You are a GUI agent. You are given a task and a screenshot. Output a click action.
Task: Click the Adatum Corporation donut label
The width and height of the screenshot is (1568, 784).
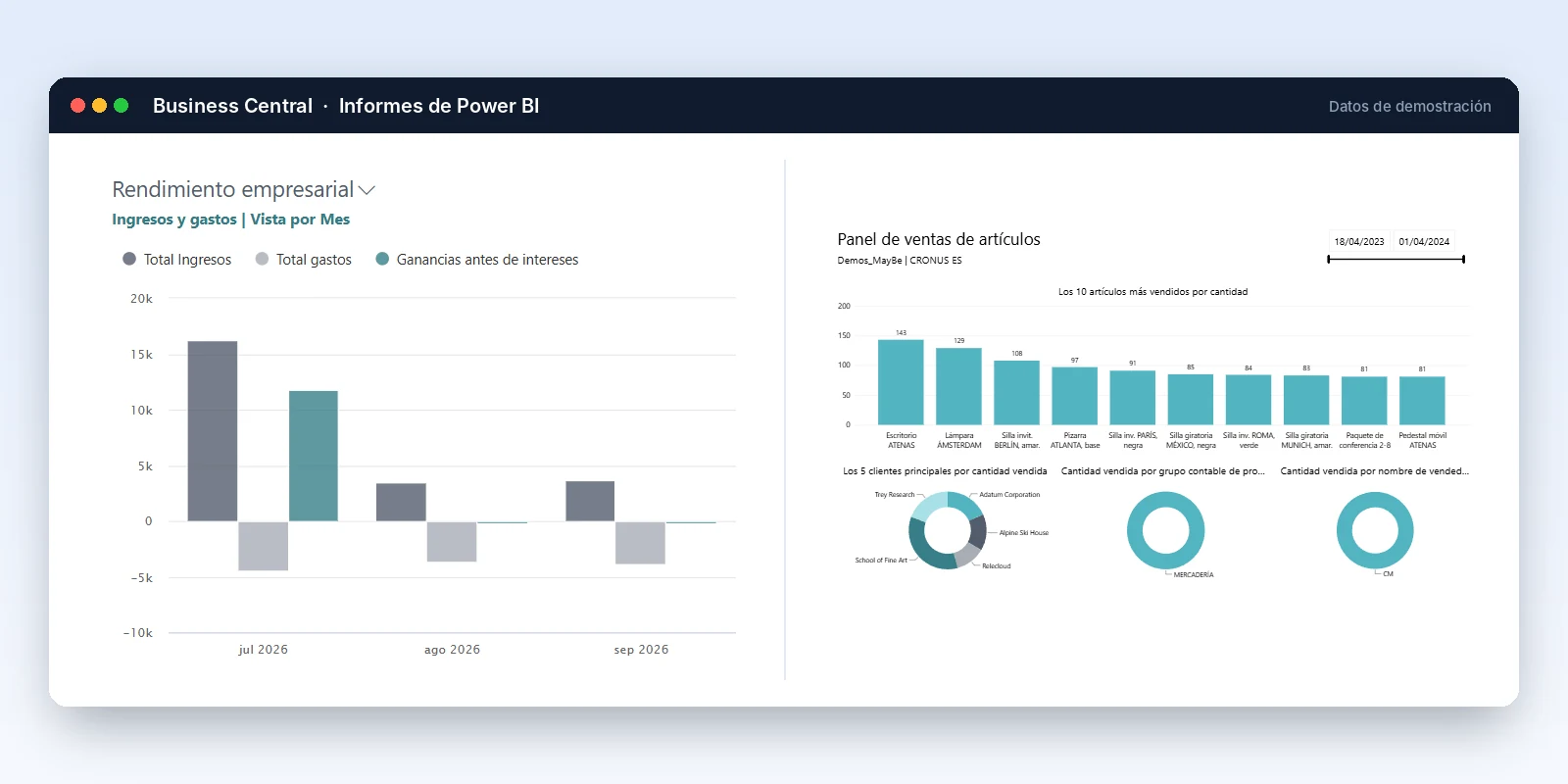pos(1009,495)
